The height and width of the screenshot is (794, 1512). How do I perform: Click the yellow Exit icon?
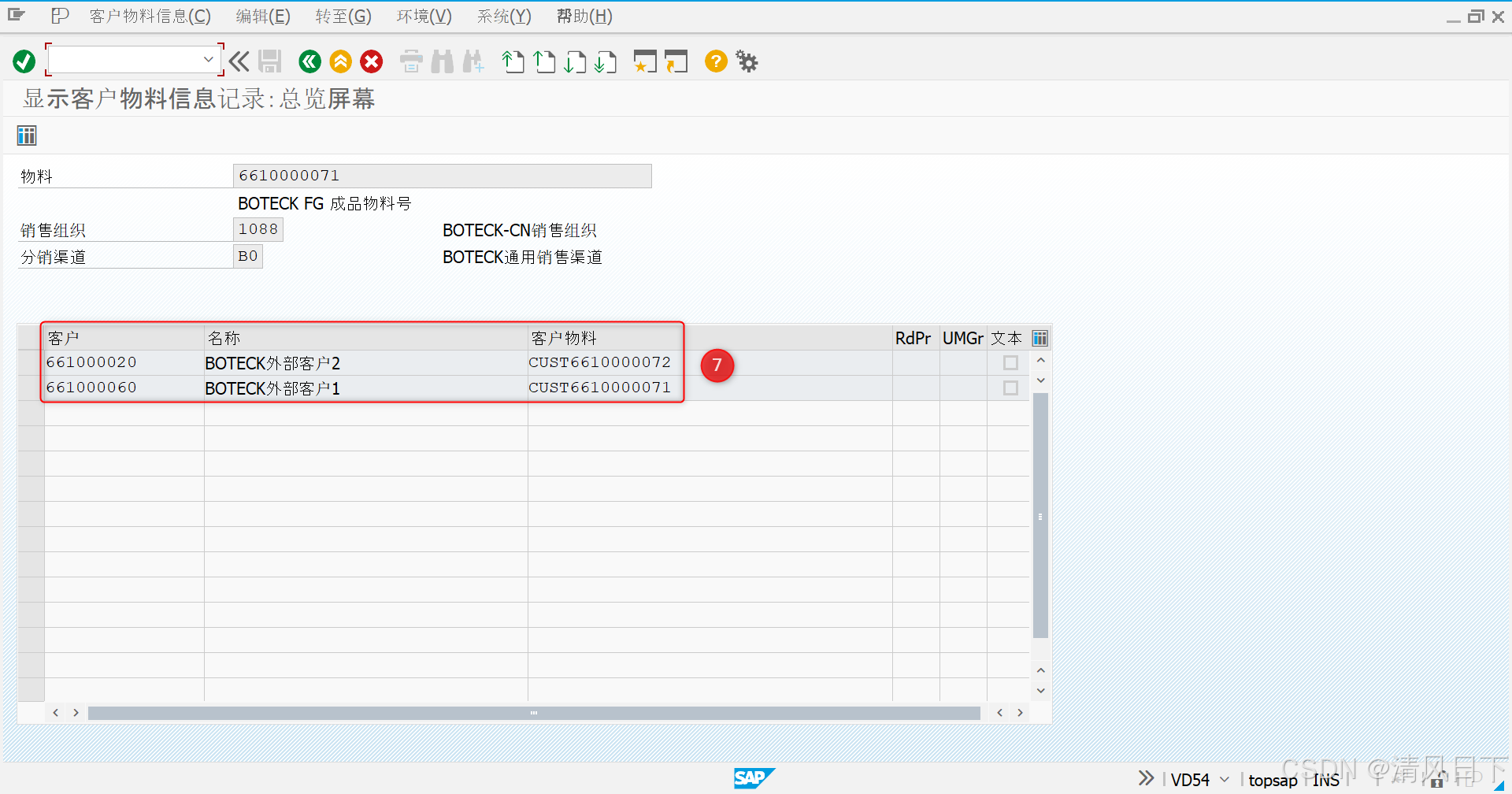tap(340, 61)
